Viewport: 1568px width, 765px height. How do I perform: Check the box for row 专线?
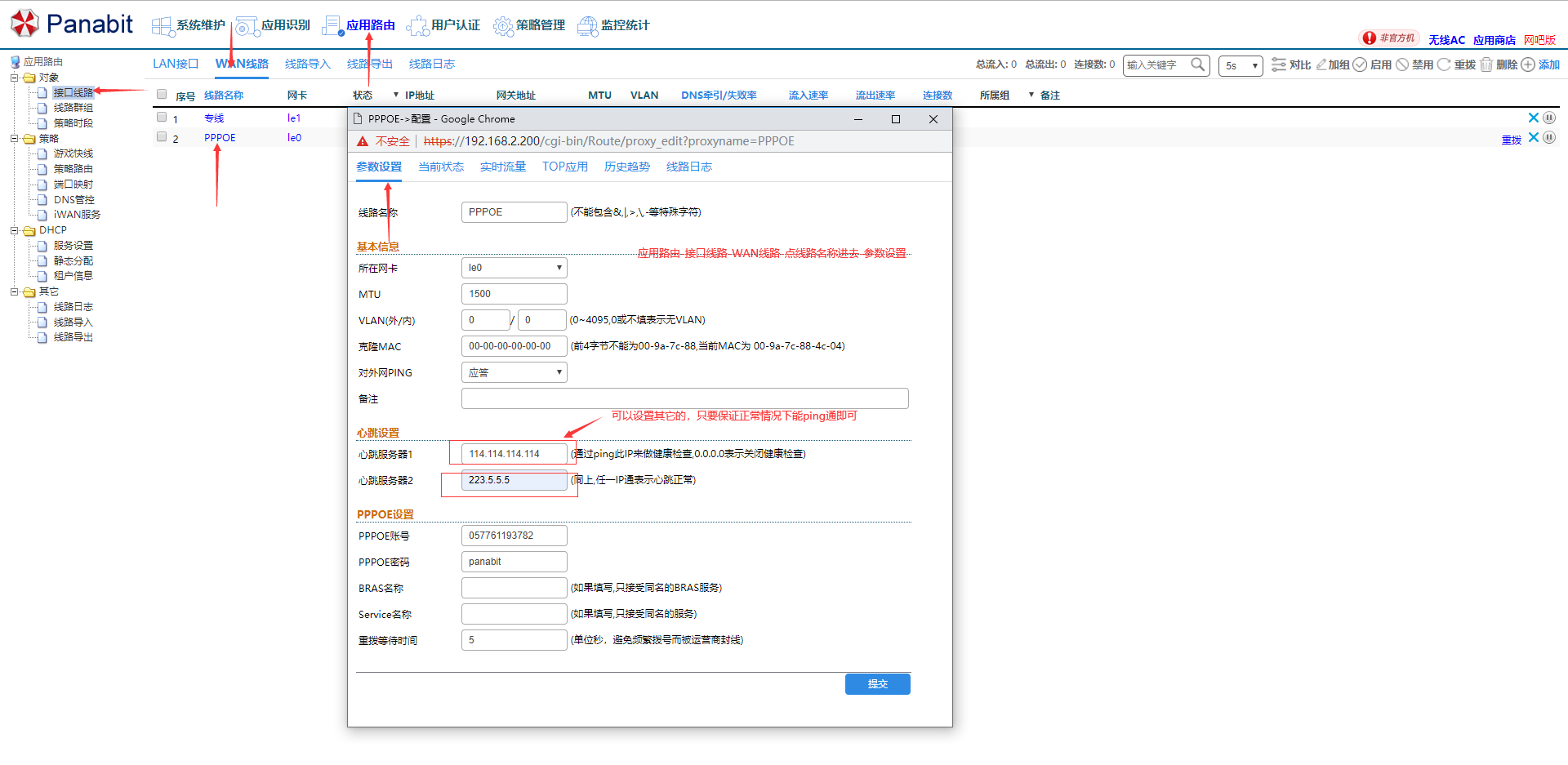tap(162, 117)
